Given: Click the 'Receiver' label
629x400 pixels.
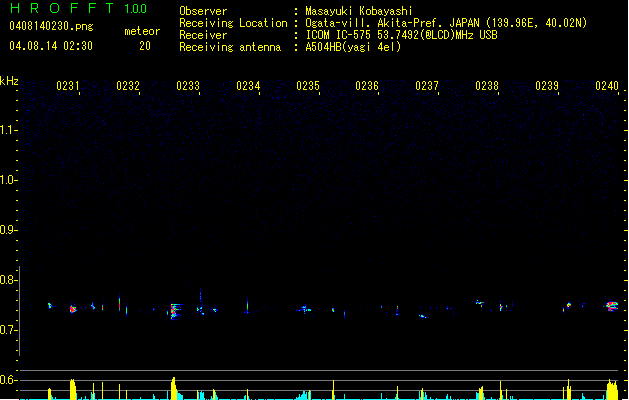Looking at the screenshot, I should (203, 35).
